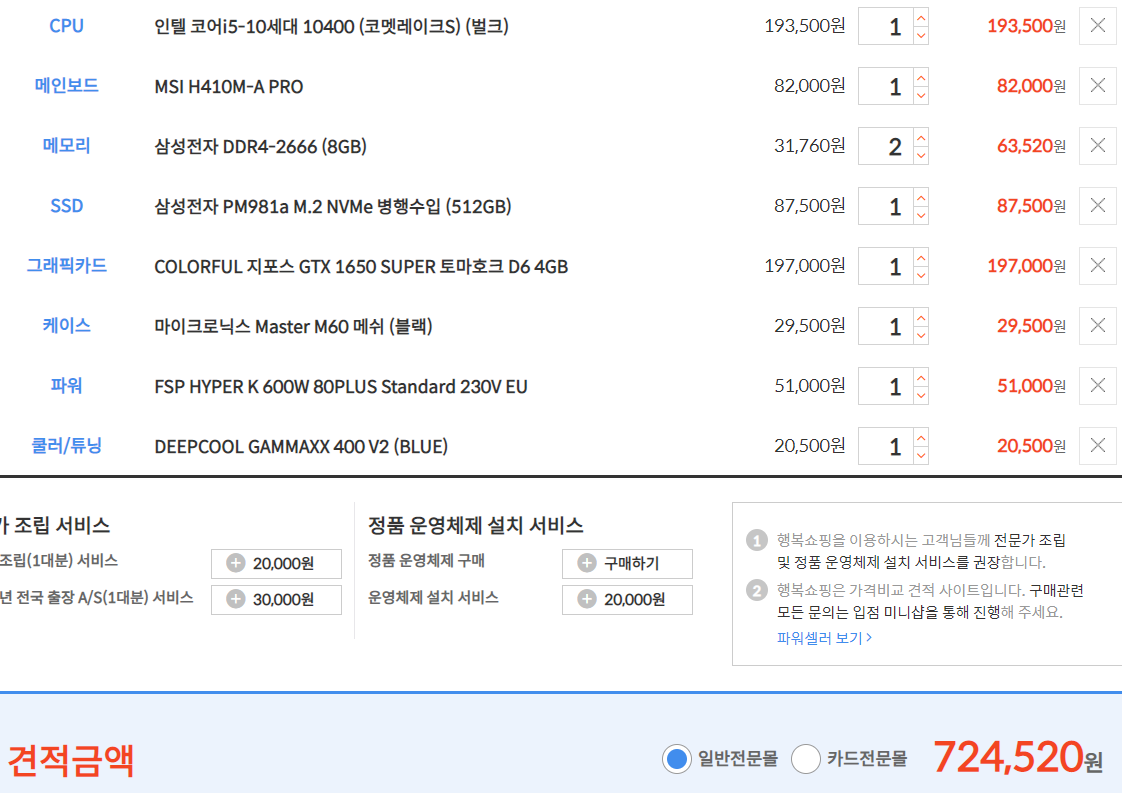Image resolution: width=1122 pixels, height=793 pixels.
Task: Open 마이크로닉스 Master M60 메쉬 product
Action: [x=293, y=326]
